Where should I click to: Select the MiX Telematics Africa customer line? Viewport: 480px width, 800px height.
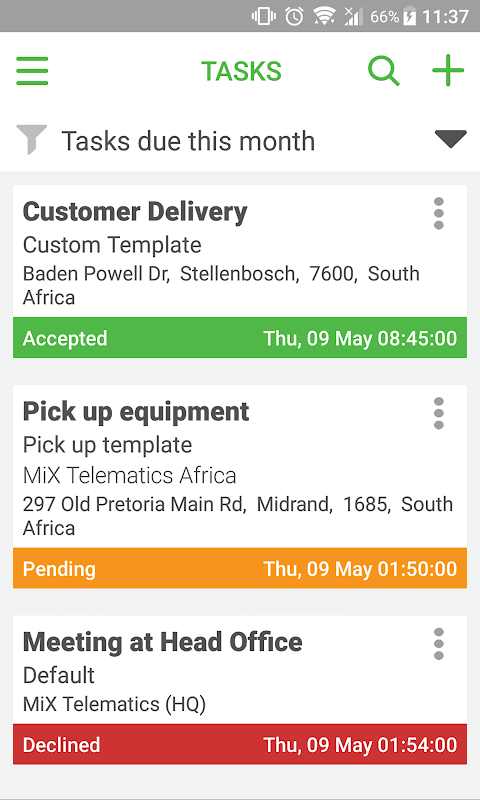point(130,476)
